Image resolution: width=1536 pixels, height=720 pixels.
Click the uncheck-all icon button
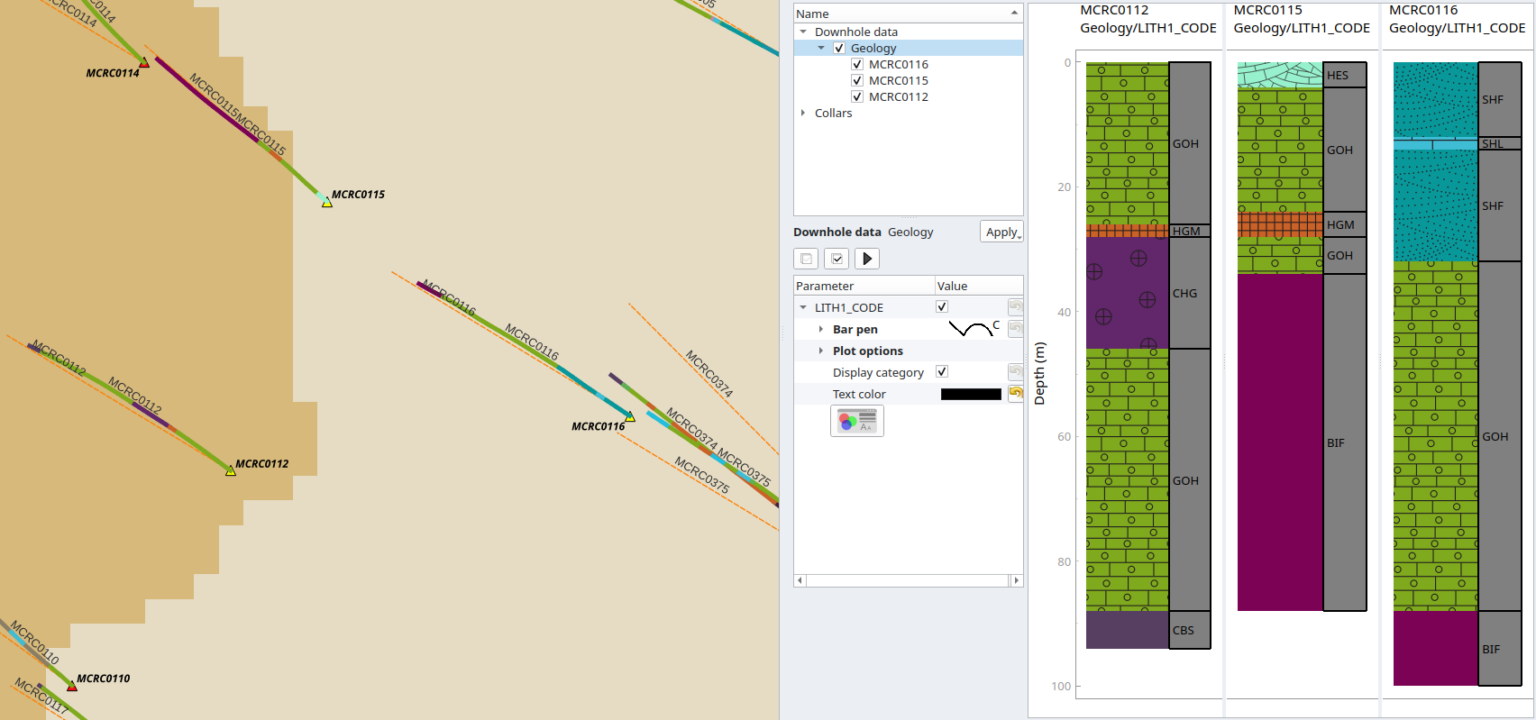tap(806, 259)
